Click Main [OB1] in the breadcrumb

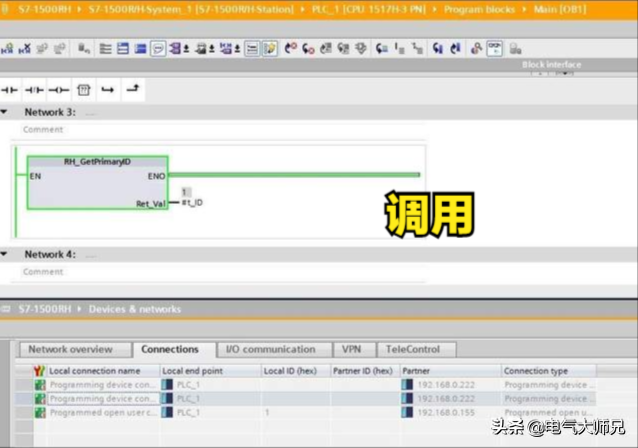(560, 9)
